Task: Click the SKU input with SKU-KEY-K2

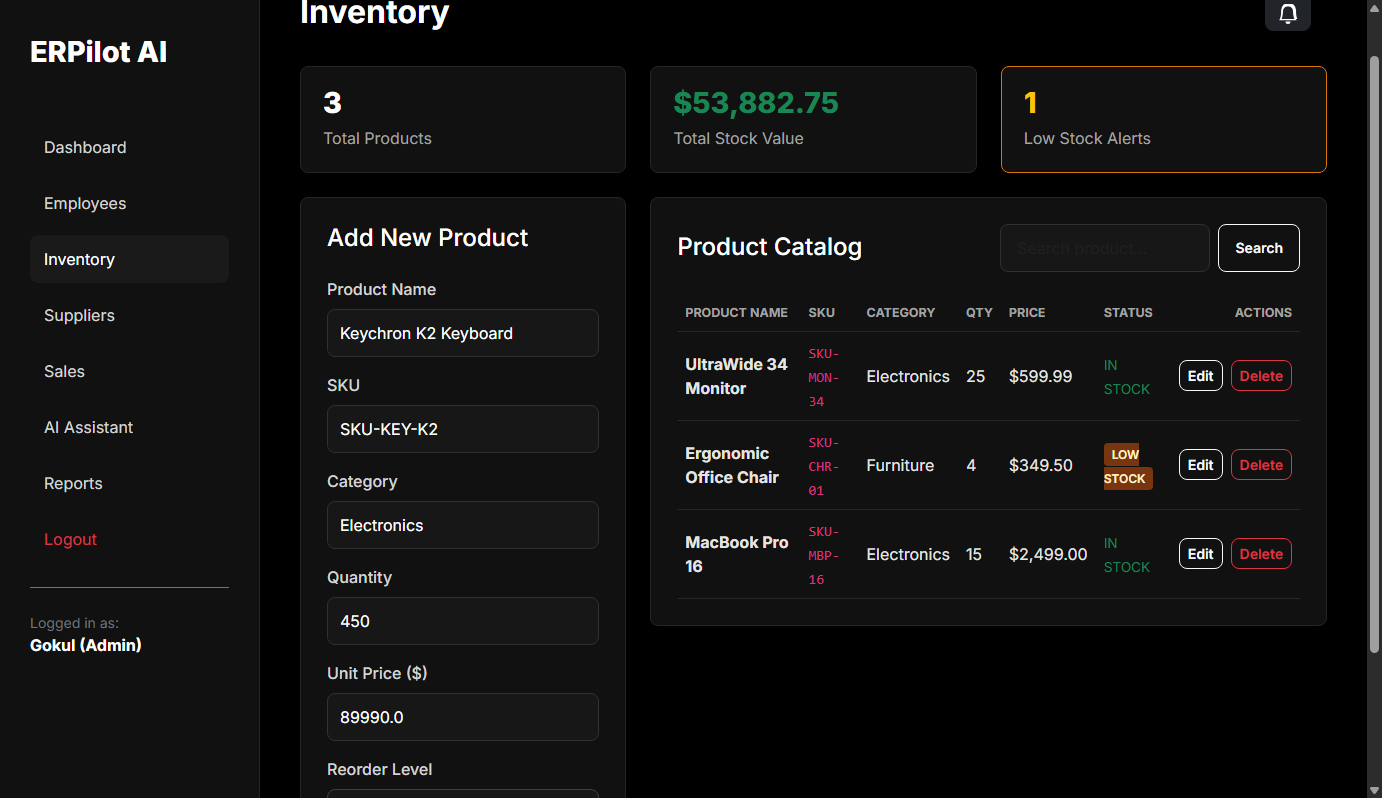Action: [x=463, y=429]
